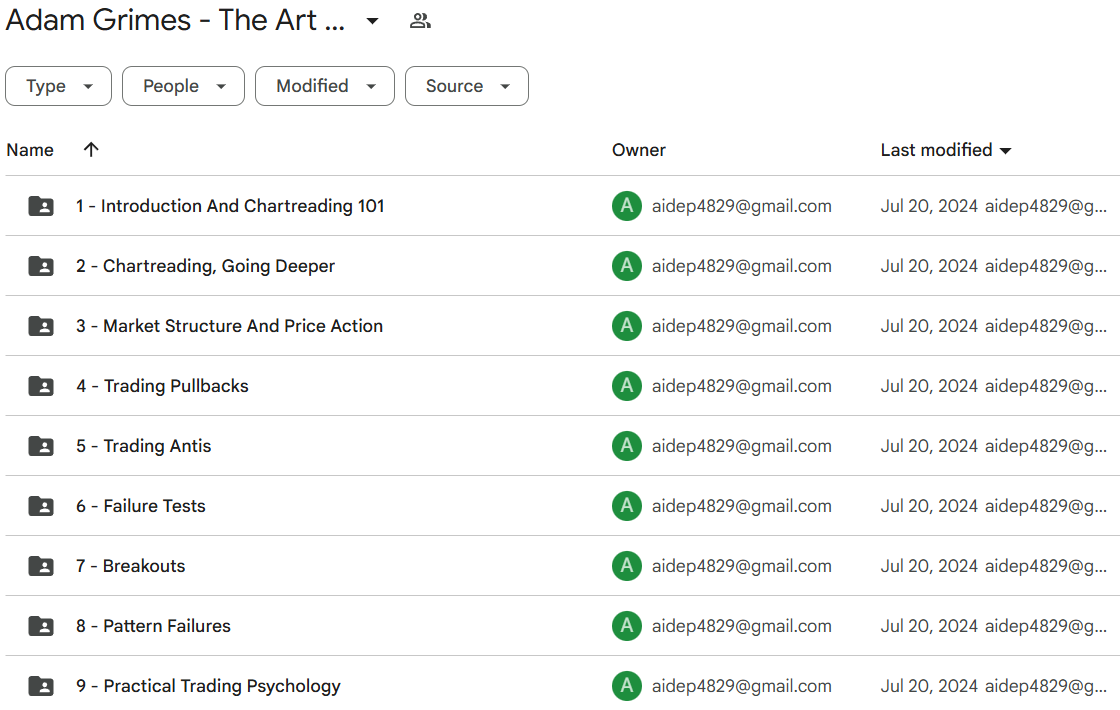Select '5 - Trading Antis' folder name
1120x710 pixels.
(144, 446)
